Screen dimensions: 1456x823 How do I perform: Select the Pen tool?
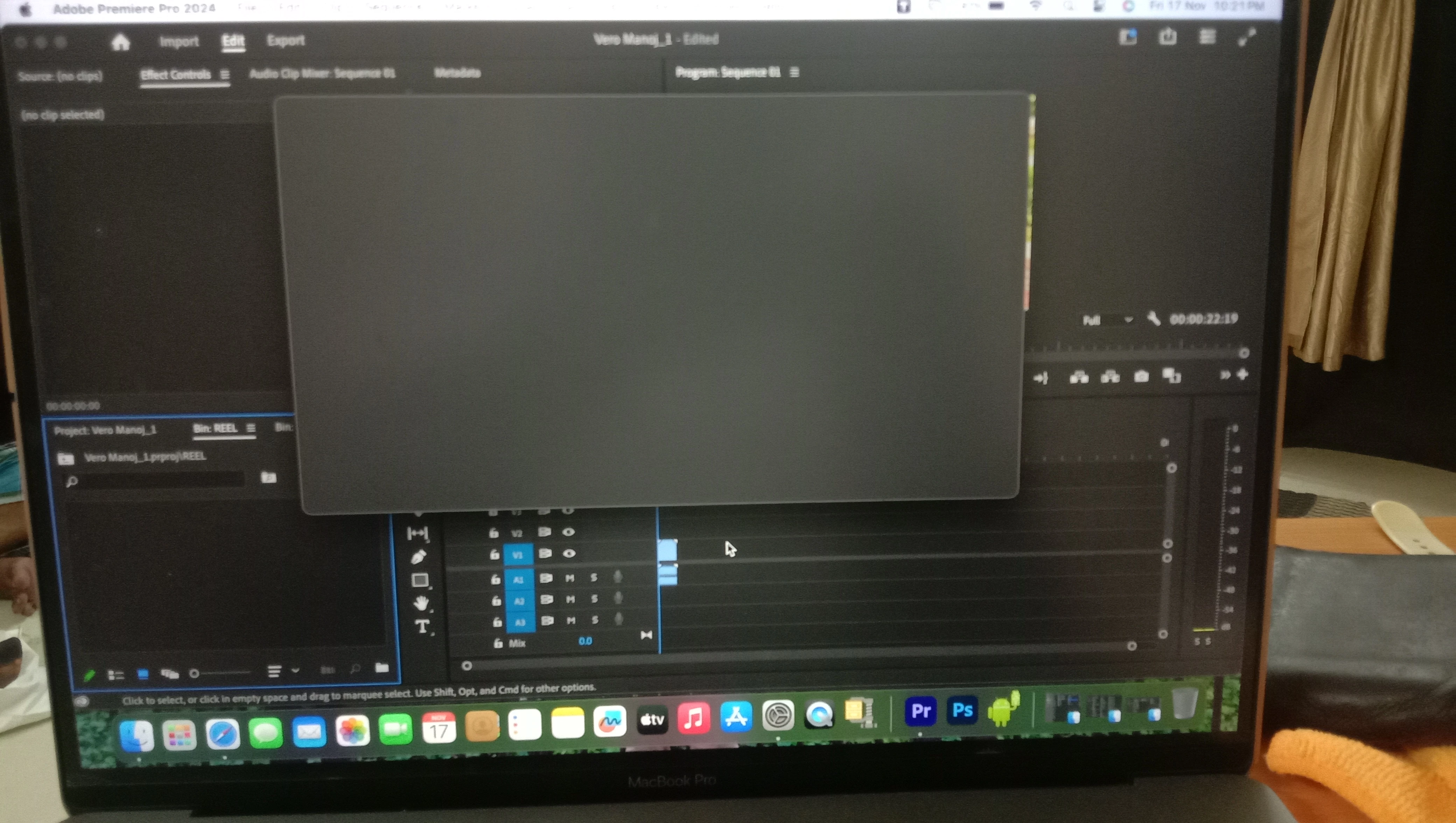pyautogui.click(x=418, y=557)
